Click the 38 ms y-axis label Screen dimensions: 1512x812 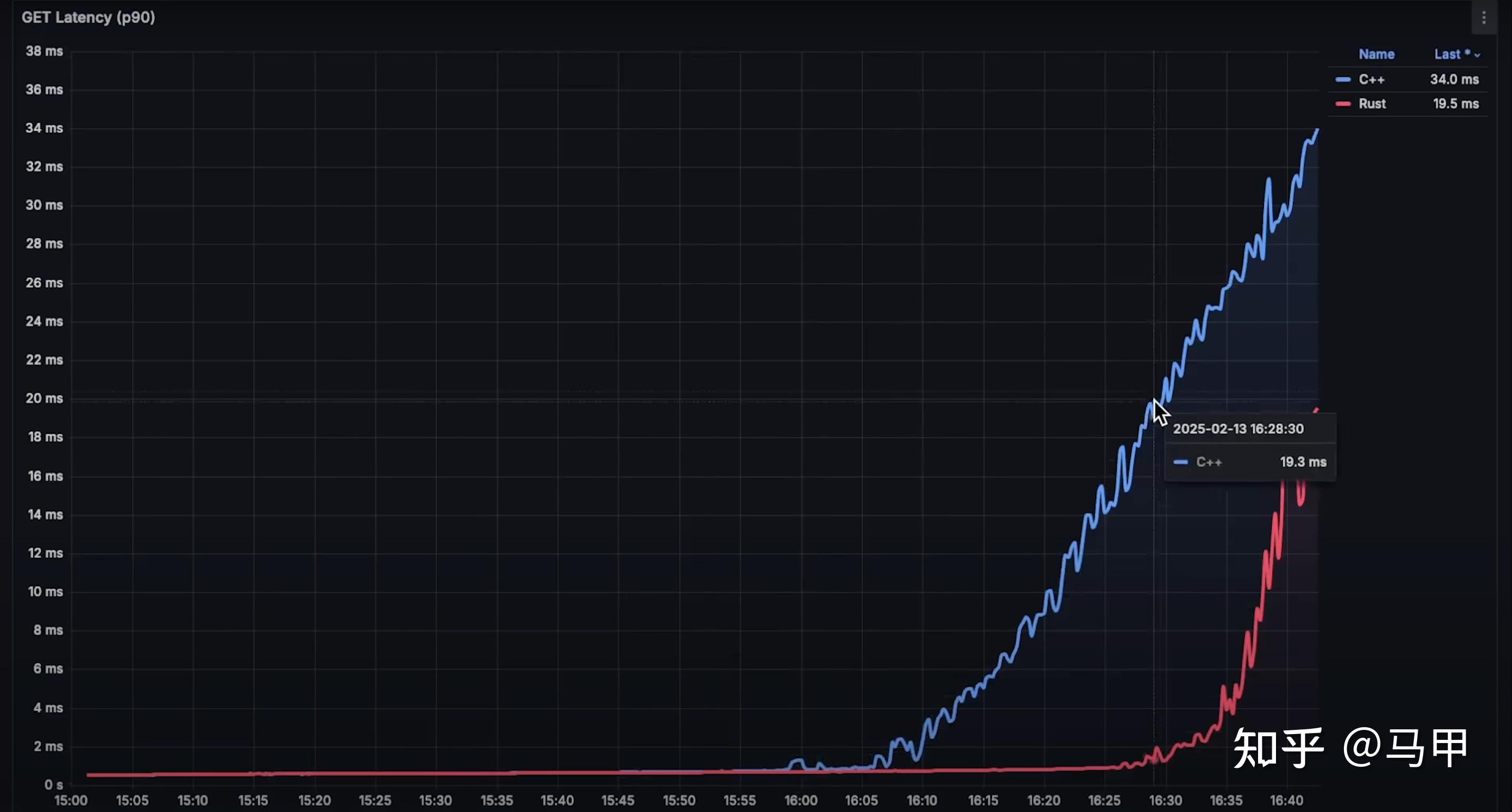pyautogui.click(x=44, y=51)
